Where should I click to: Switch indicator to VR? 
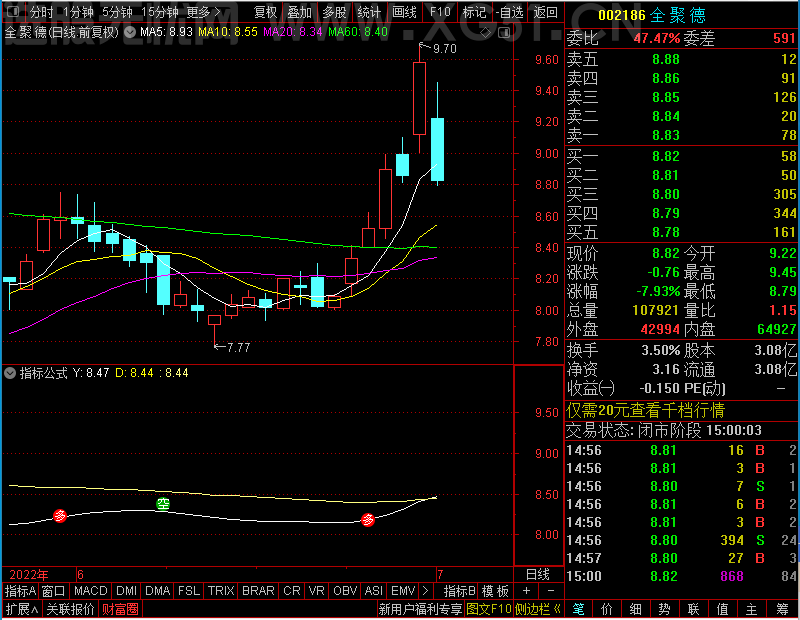(316, 591)
